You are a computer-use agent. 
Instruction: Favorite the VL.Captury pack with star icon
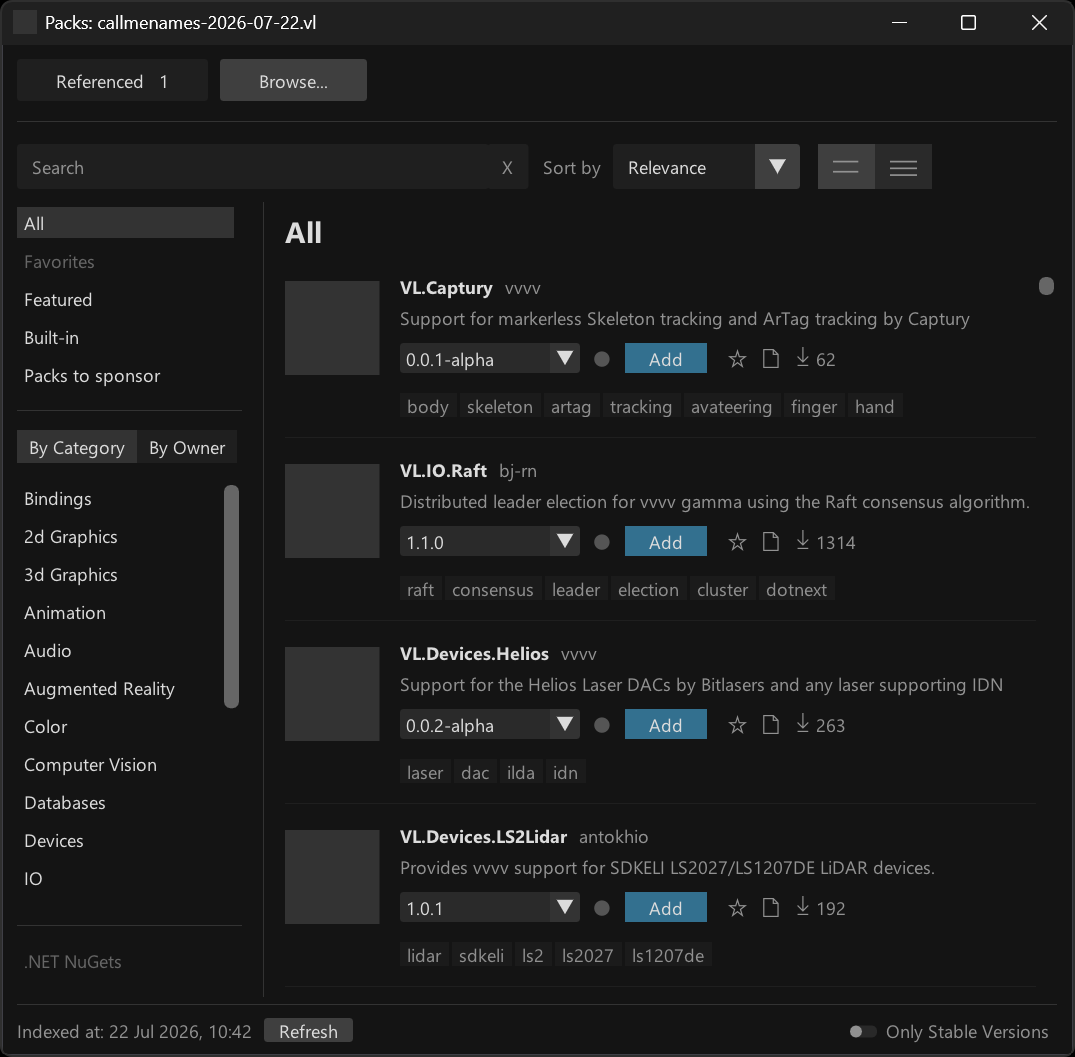[737, 359]
